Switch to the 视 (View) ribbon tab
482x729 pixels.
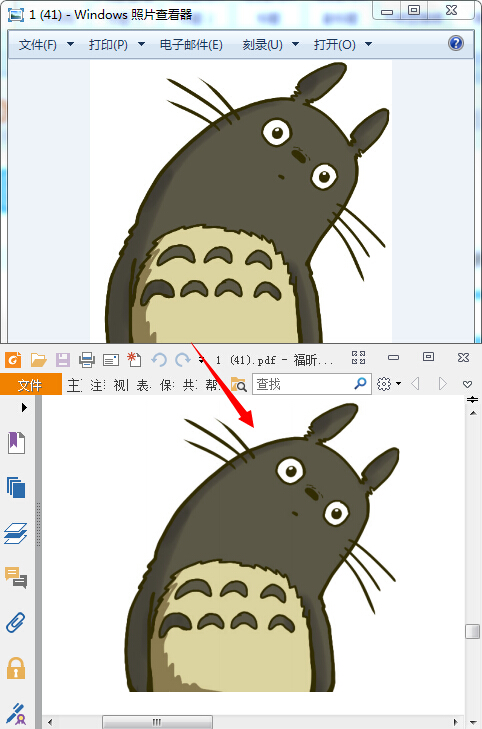(121, 385)
